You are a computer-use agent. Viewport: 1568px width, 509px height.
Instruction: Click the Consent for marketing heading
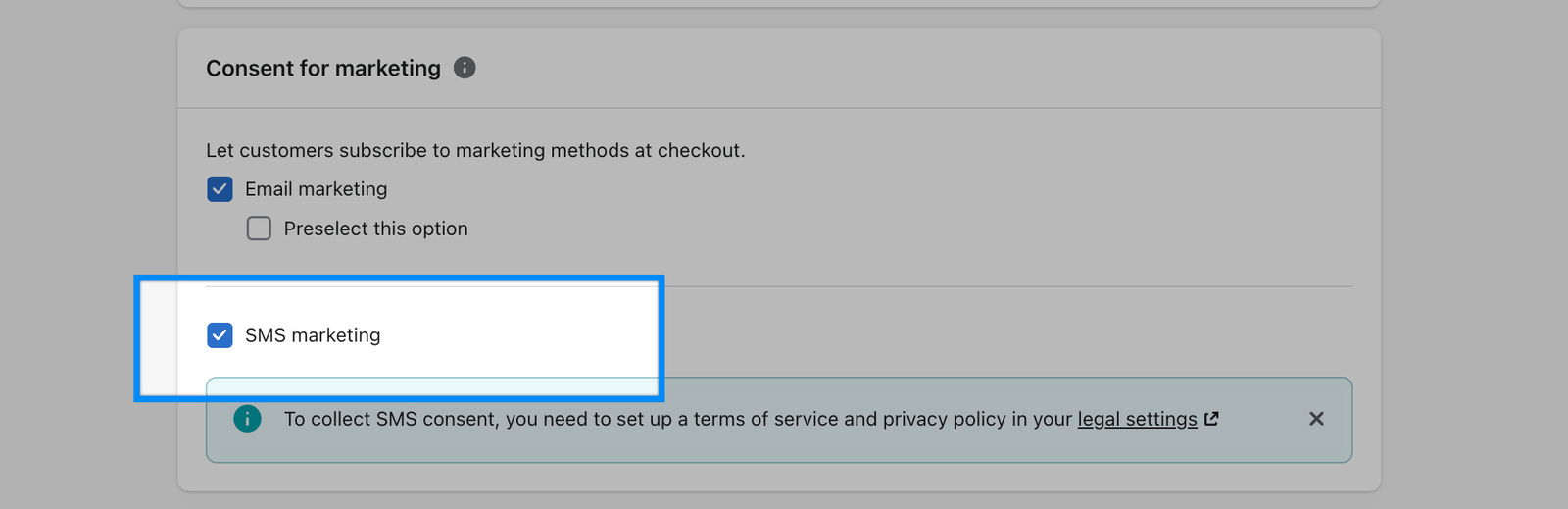point(323,68)
